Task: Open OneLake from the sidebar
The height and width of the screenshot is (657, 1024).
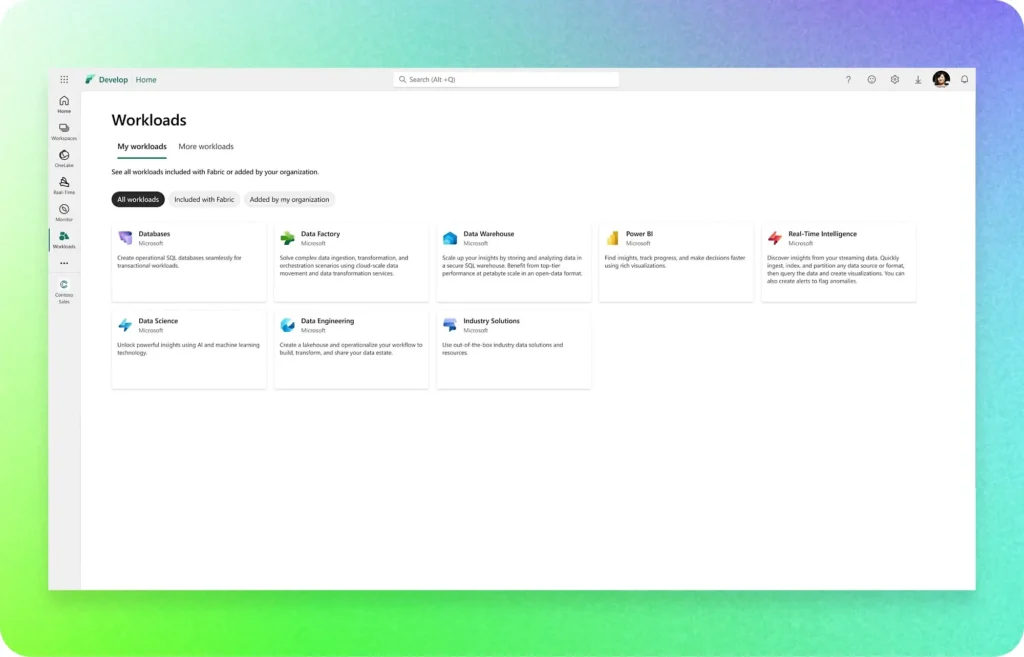Action: (64, 159)
